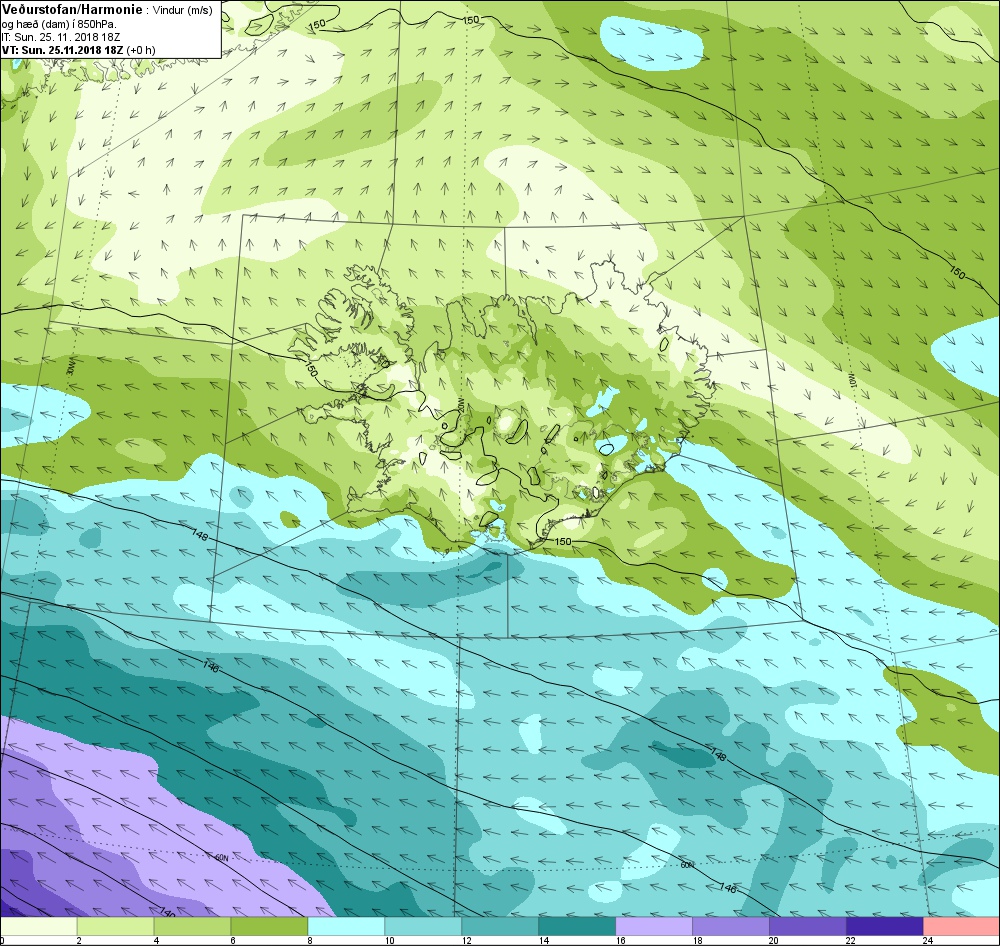Image resolution: width=1000 pixels, height=946 pixels.
Task: Click the pale yellow 0–2 m/s legend swatch
Action: 38,926
